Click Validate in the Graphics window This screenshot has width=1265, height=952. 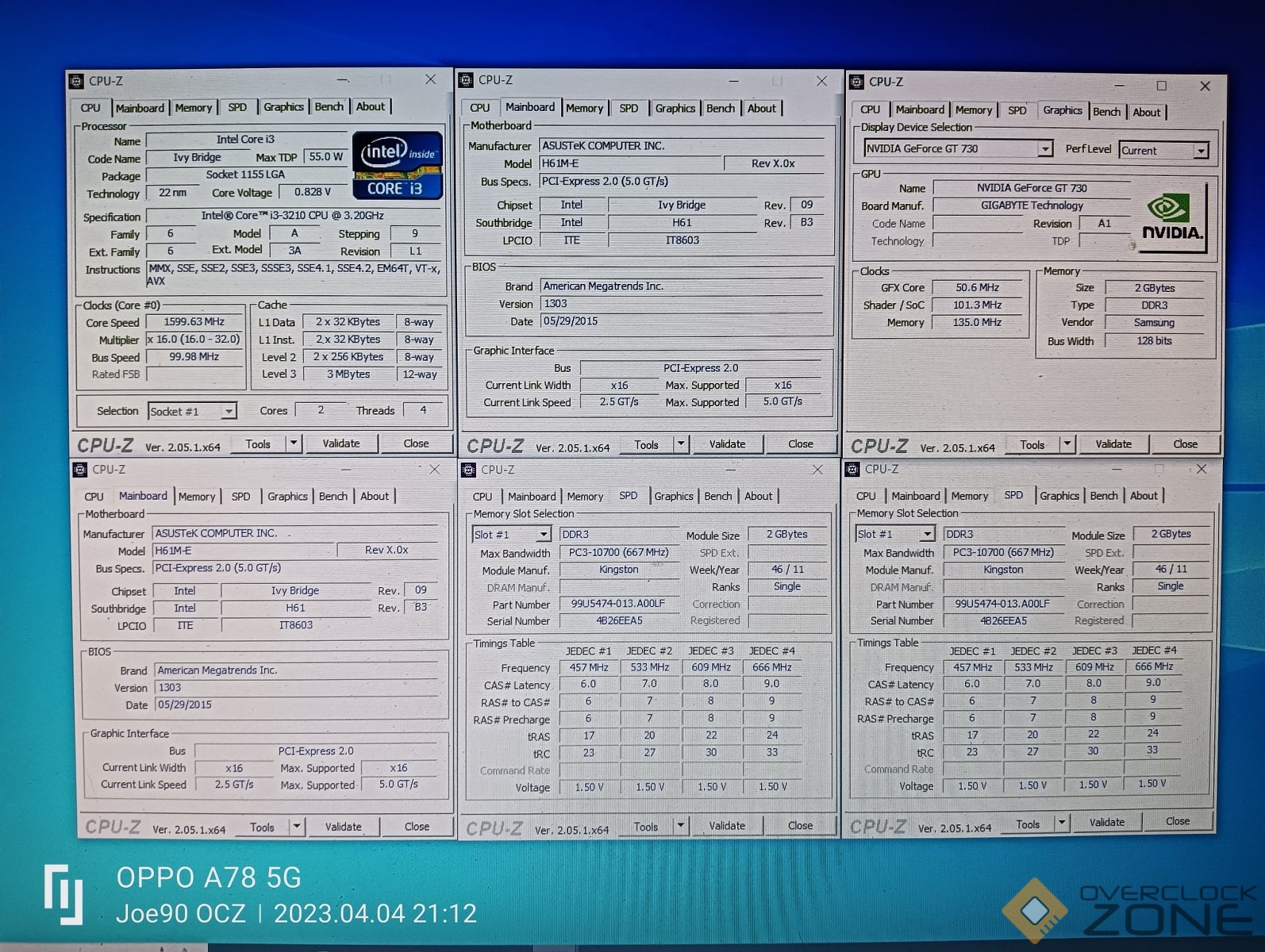[1113, 444]
